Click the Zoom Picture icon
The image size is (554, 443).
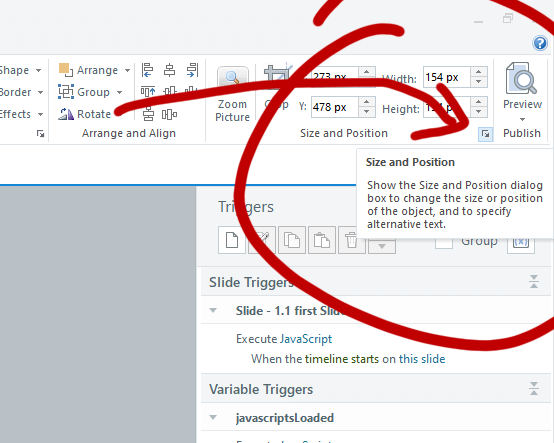(232, 78)
